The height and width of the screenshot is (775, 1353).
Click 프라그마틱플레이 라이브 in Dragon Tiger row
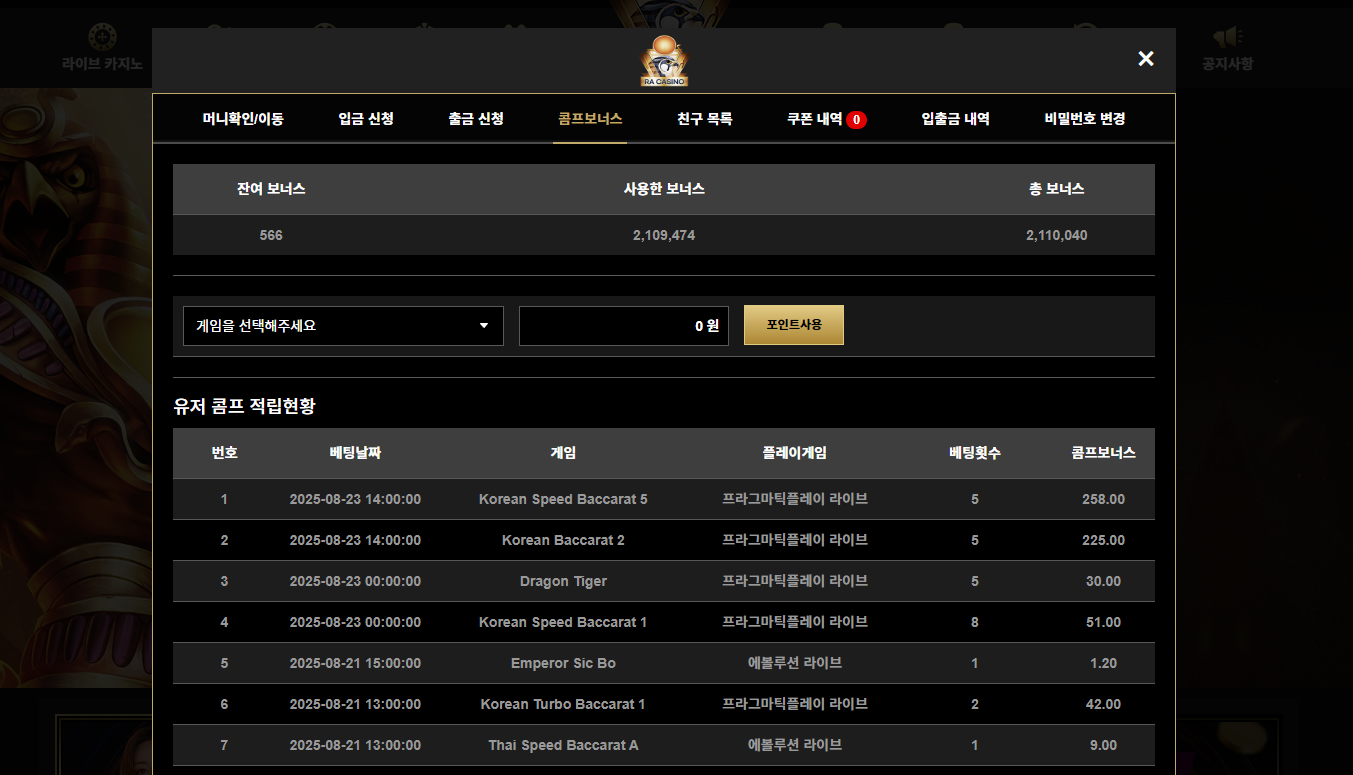[x=795, y=581]
